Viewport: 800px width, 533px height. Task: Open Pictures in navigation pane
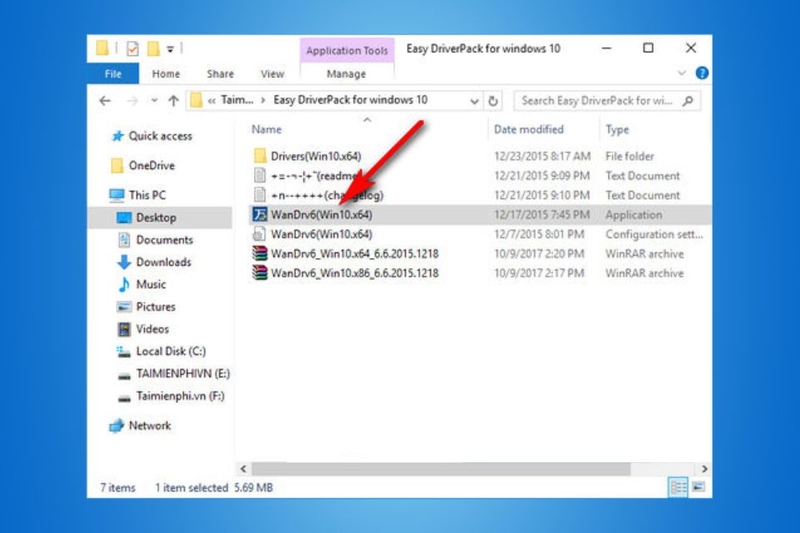(156, 307)
